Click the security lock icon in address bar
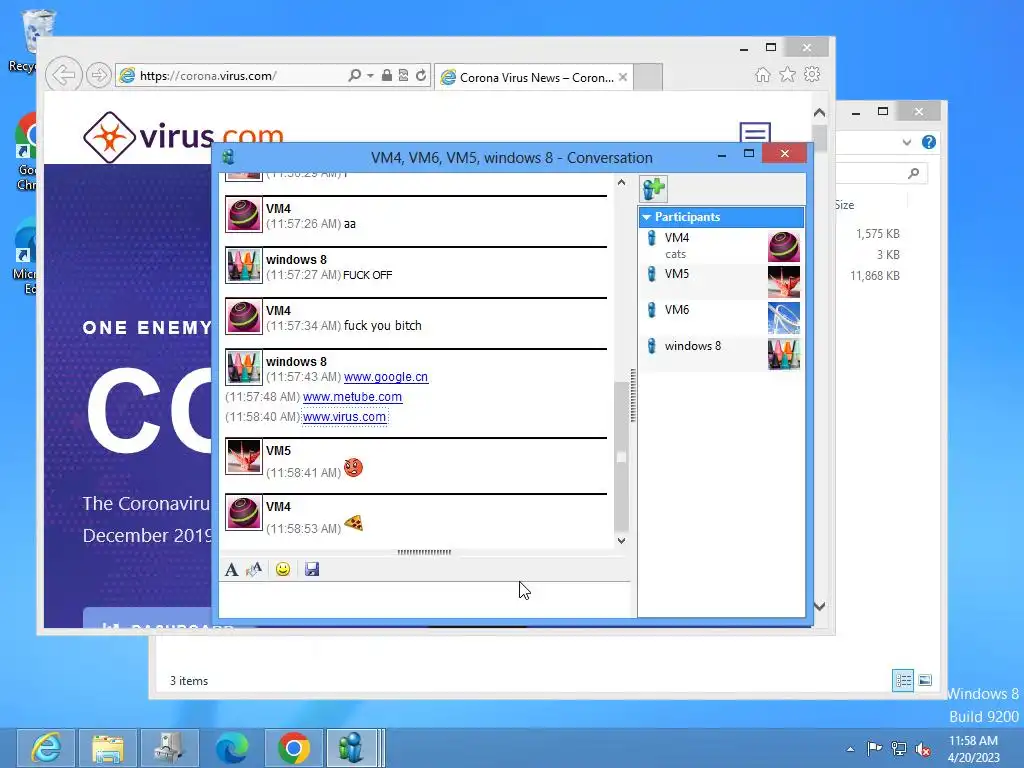Screen dimensions: 1024x768 pyautogui.click(x=387, y=75)
